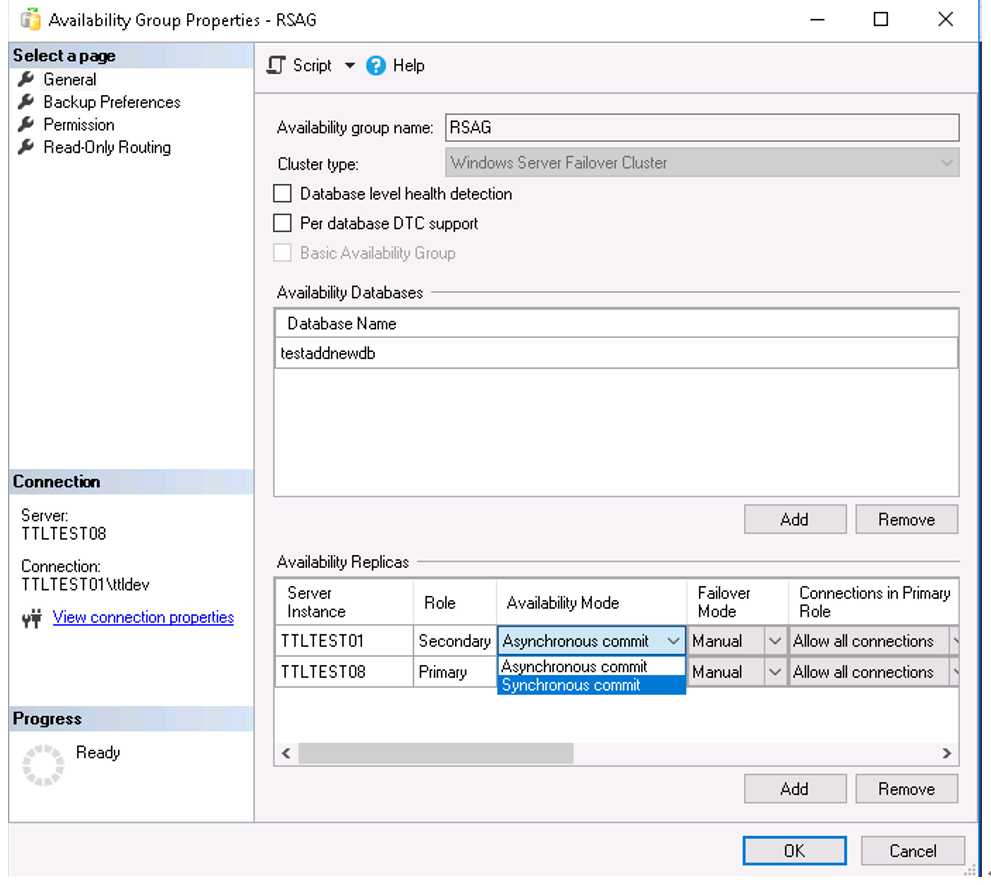Click the Primary role cell
Image resolution: width=991 pixels, height=885 pixels.
(454, 672)
